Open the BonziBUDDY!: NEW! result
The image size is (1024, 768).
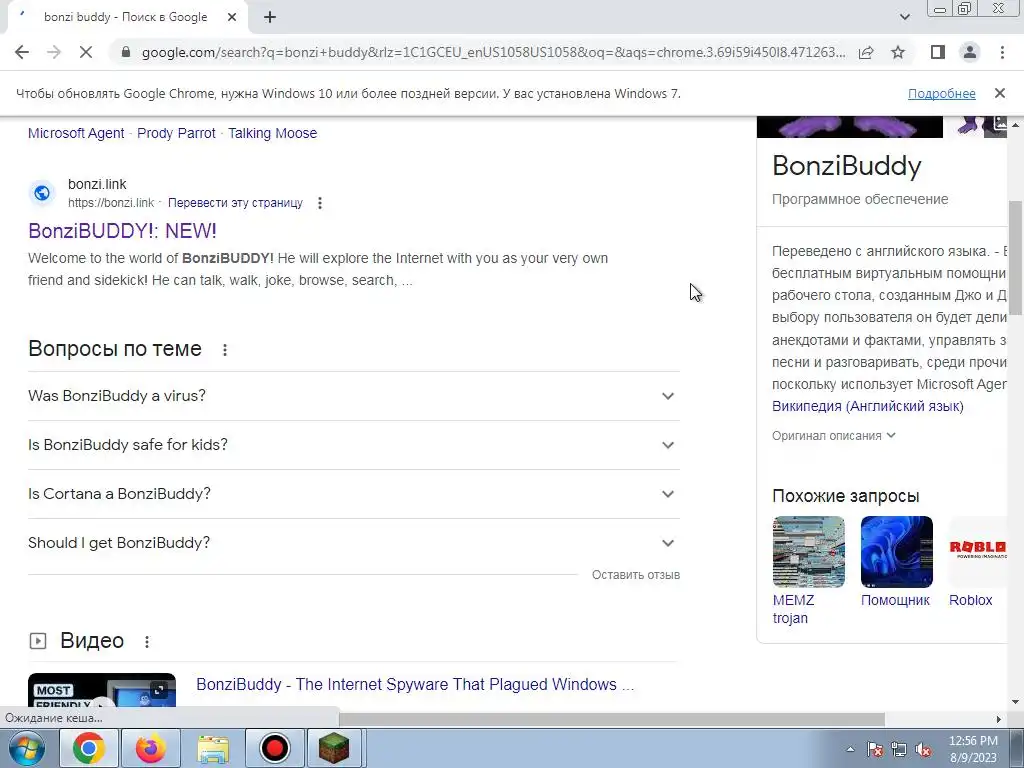pos(122,231)
